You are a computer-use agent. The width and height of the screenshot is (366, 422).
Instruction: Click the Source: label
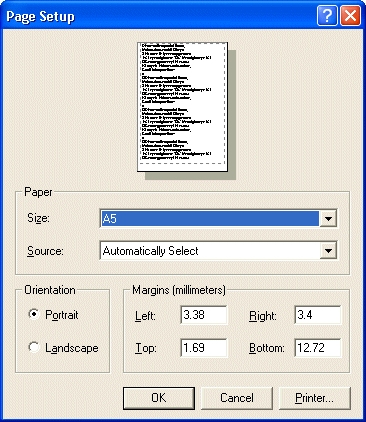[x=45, y=251]
